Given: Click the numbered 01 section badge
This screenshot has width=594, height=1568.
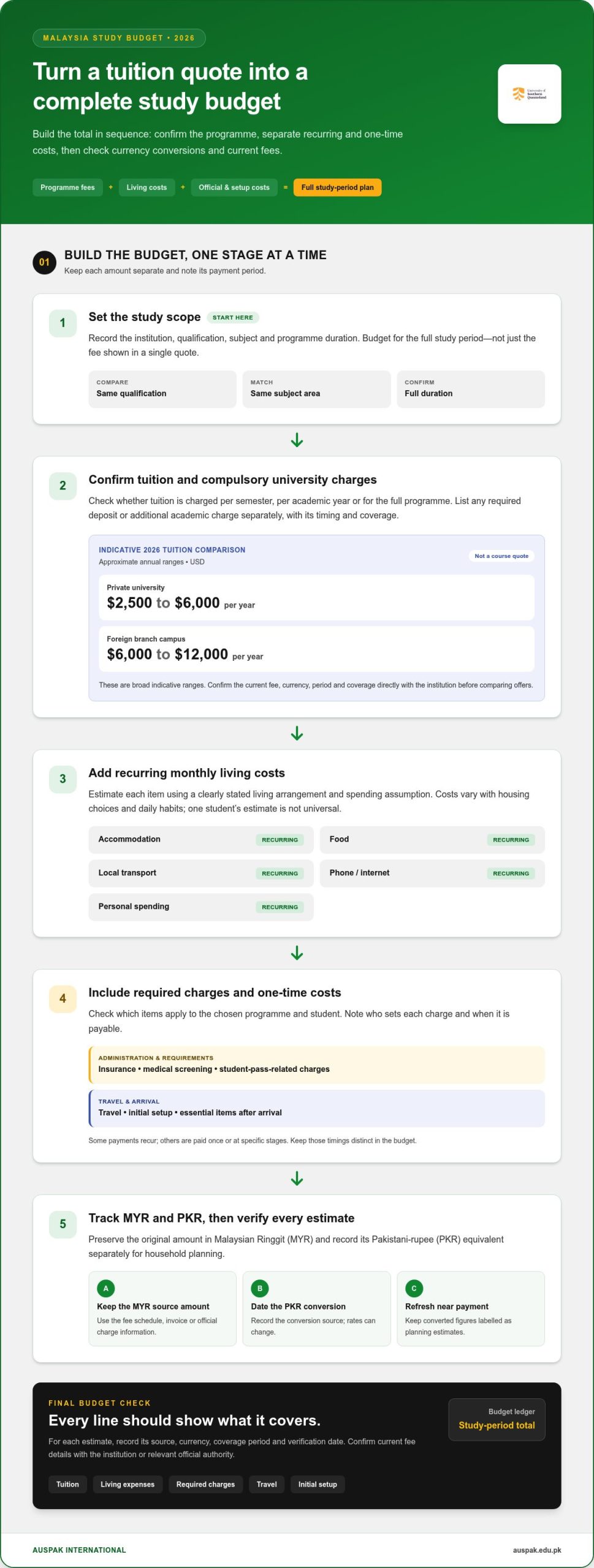Looking at the screenshot, I should point(44,262).
